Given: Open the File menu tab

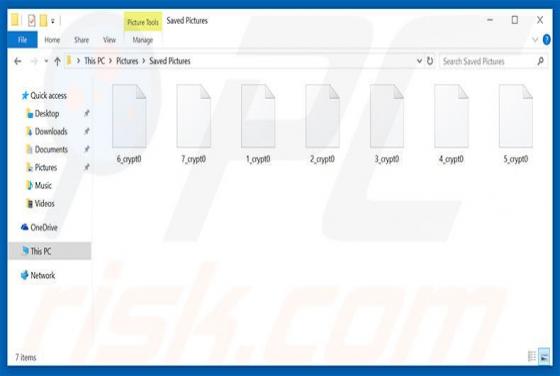Looking at the screenshot, I should tap(22, 40).
